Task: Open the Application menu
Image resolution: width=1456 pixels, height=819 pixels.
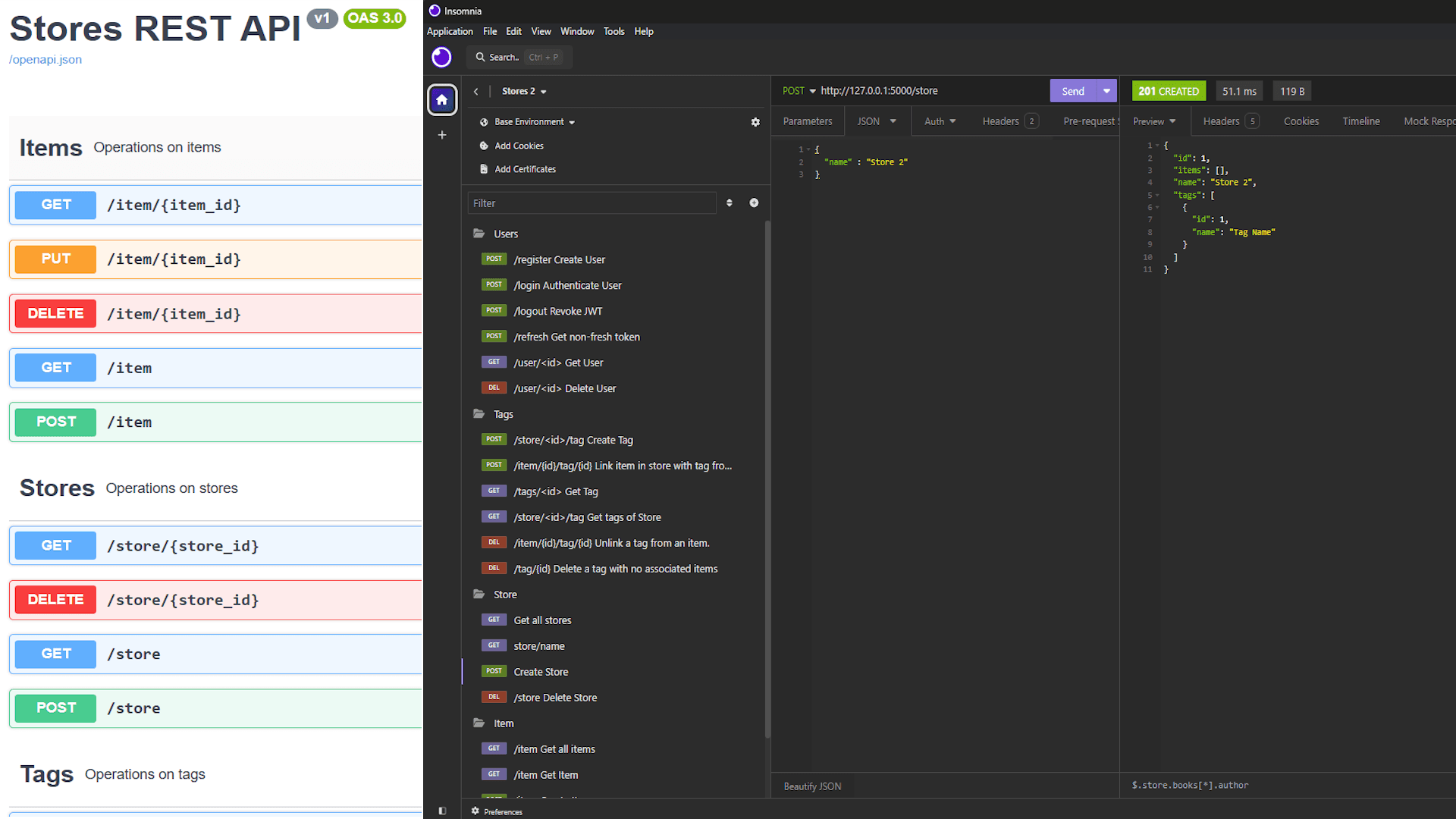Action: [x=450, y=31]
